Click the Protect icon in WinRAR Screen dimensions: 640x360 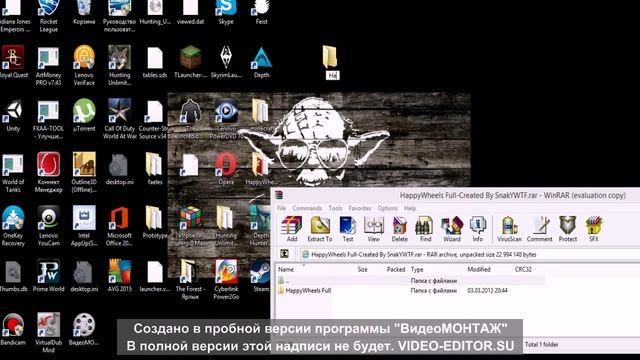click(567, 229)
